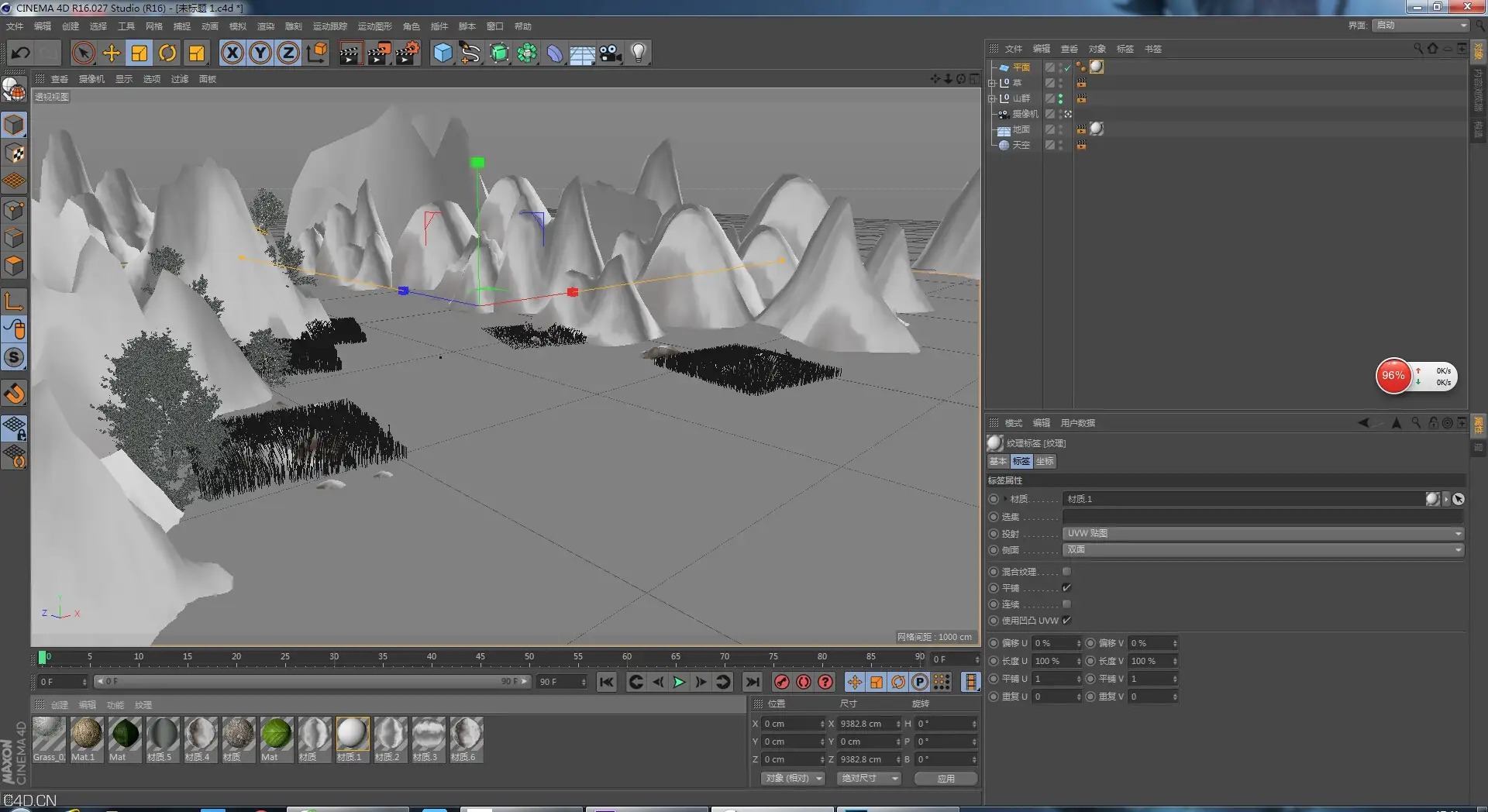This screenshot has width=1488, height=812.
Task: Select the Grass_0 material swatch
Action: [x=49, y=739]
